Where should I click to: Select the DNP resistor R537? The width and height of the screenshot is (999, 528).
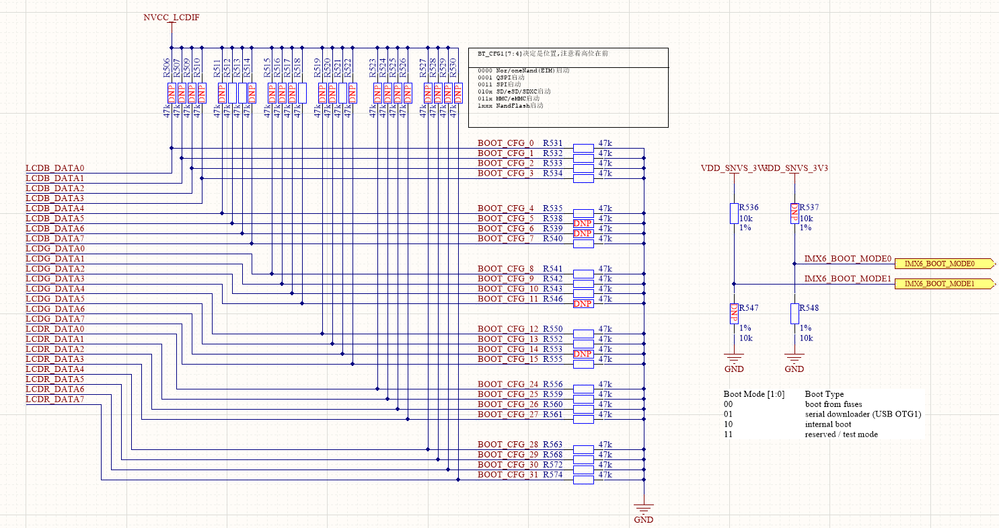click(x=794, y=213)
